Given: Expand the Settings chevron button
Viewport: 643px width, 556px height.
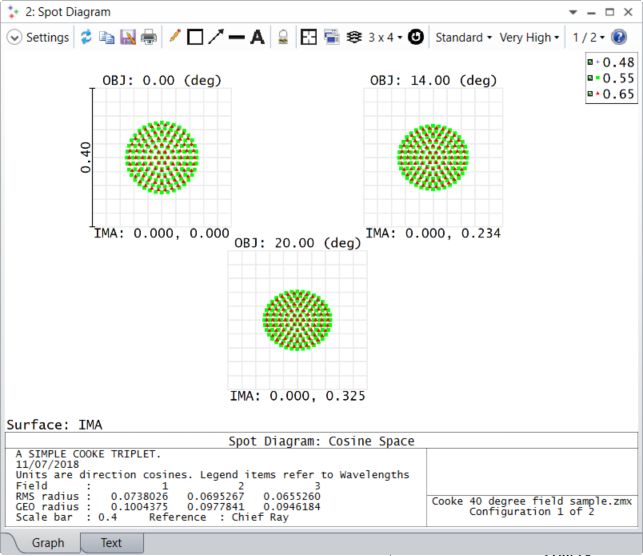Looking at the screenshot, I should click(x=14, y=37).
